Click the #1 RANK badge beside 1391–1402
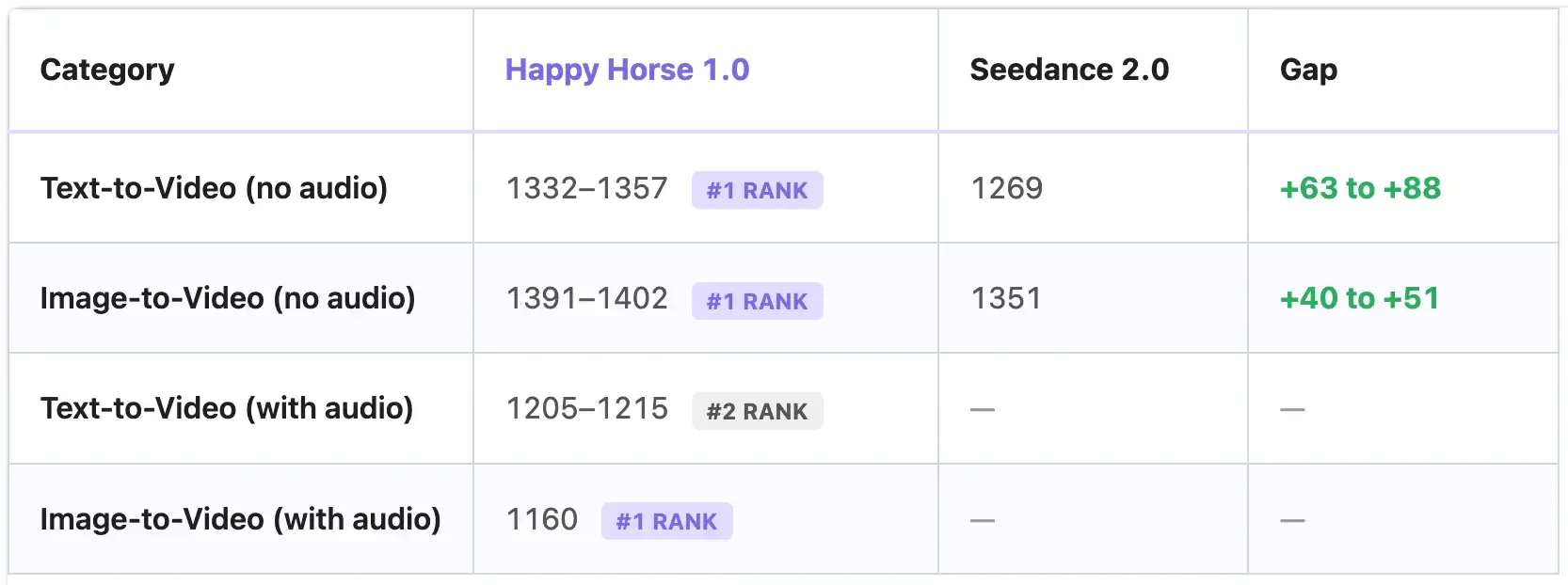 click(757, 301)
